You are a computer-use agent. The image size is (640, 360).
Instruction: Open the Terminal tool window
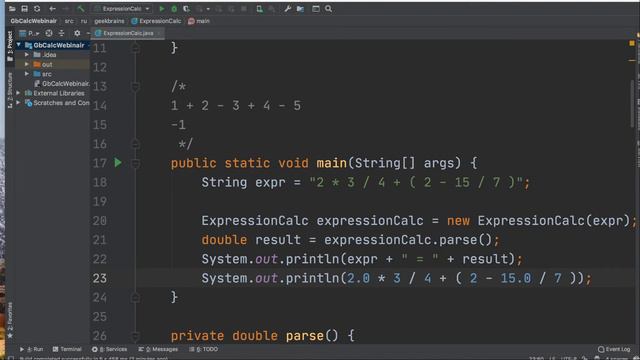click(67, 349)
